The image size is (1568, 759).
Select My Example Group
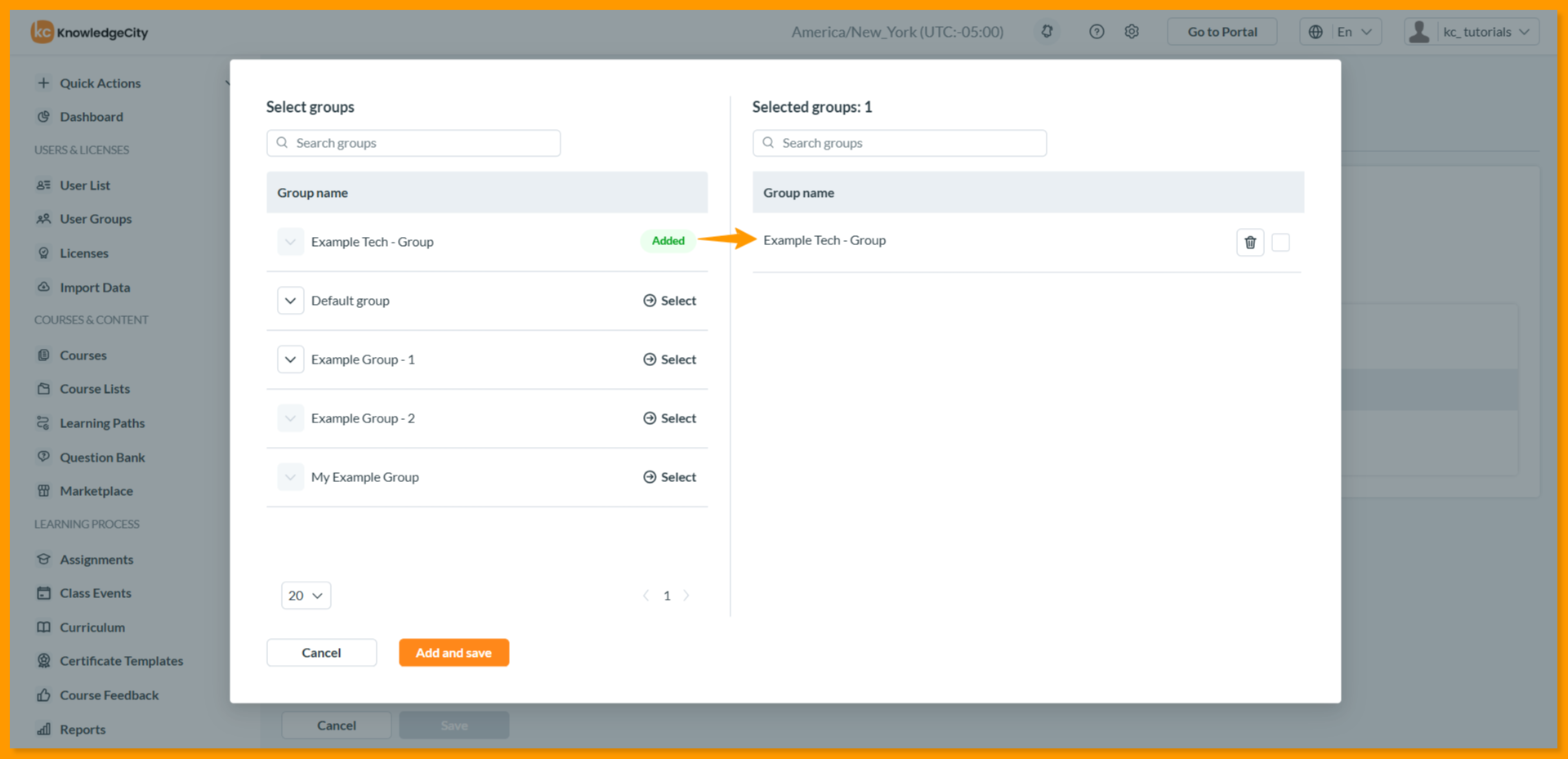669,477
